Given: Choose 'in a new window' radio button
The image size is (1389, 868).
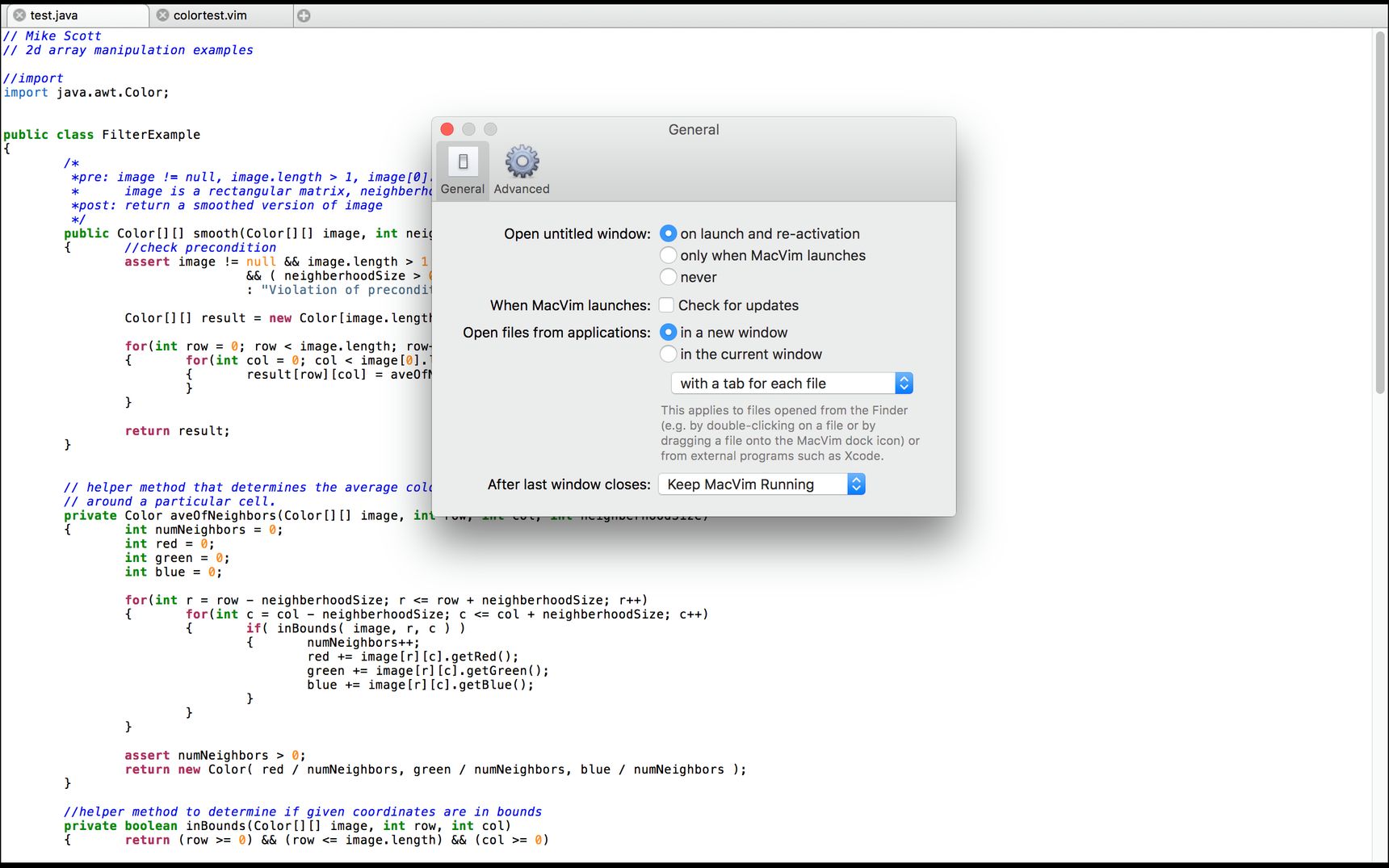Looking at the screenshot, I should click(x=668, y=332).
